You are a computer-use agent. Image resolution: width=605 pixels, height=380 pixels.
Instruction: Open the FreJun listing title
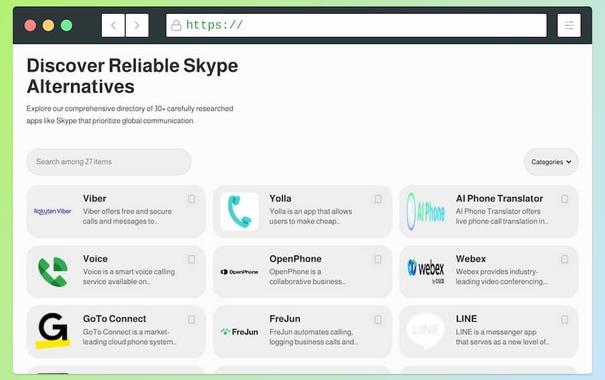[285, 319]
